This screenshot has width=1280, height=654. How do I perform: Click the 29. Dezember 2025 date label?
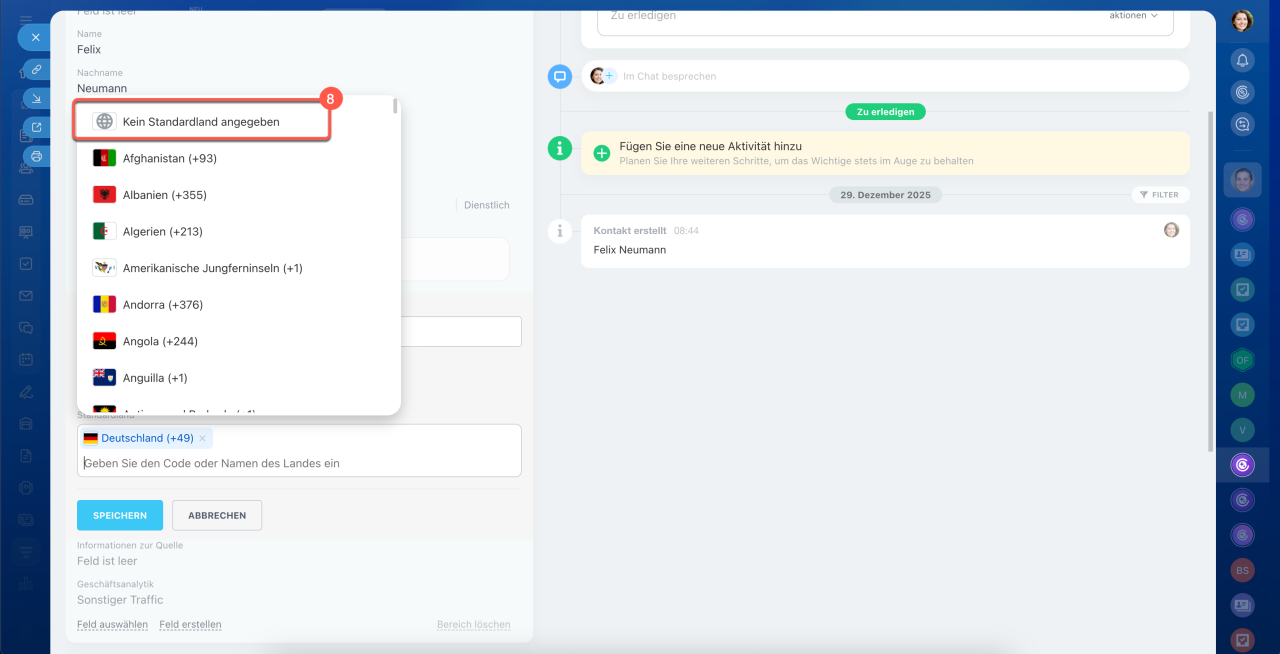(x=885, y=195)
